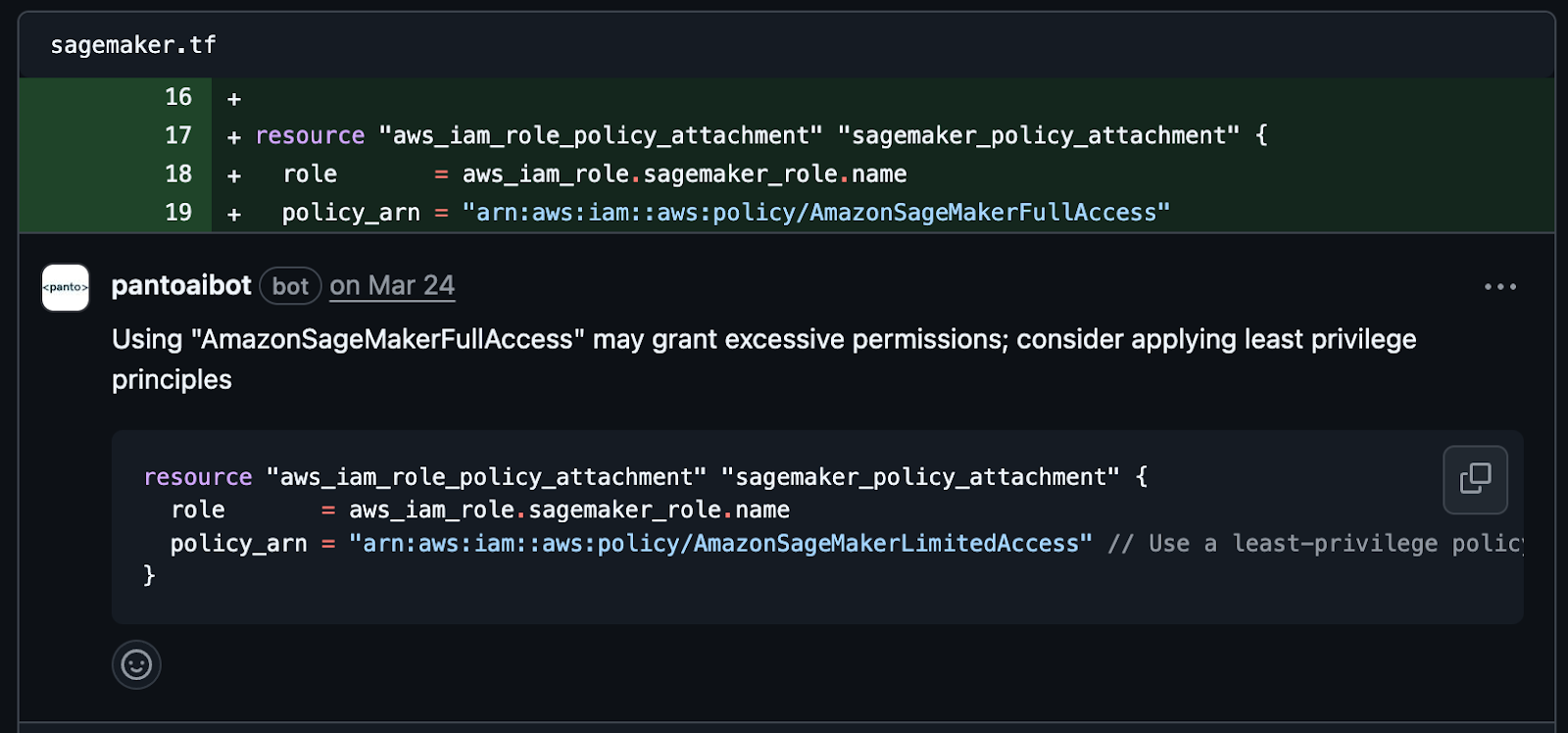Select line number 18 in the diff
1568x733 pixels.
pyautogui.click(x=178, y=173)
